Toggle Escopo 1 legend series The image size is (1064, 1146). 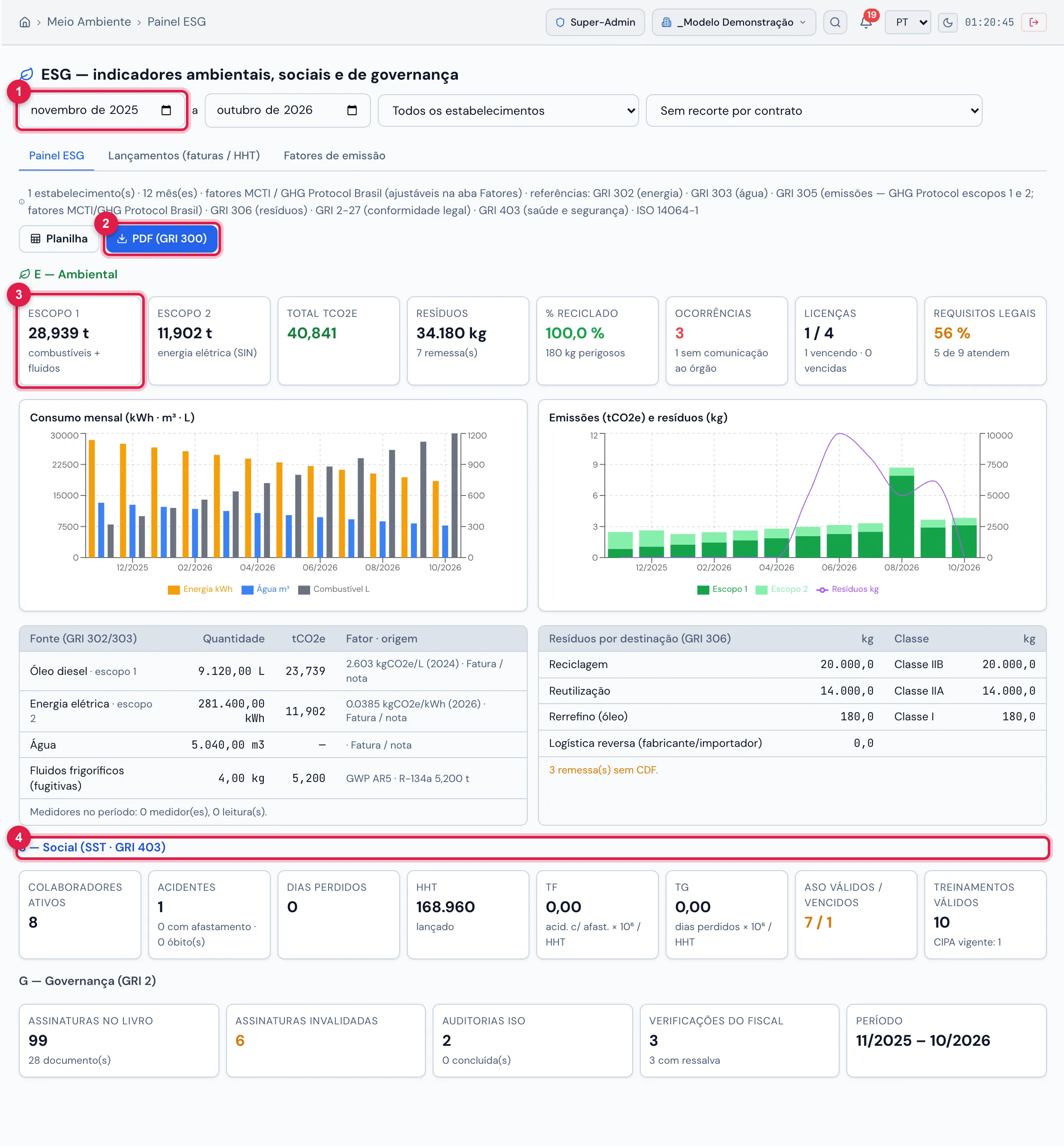pos(722,589)
